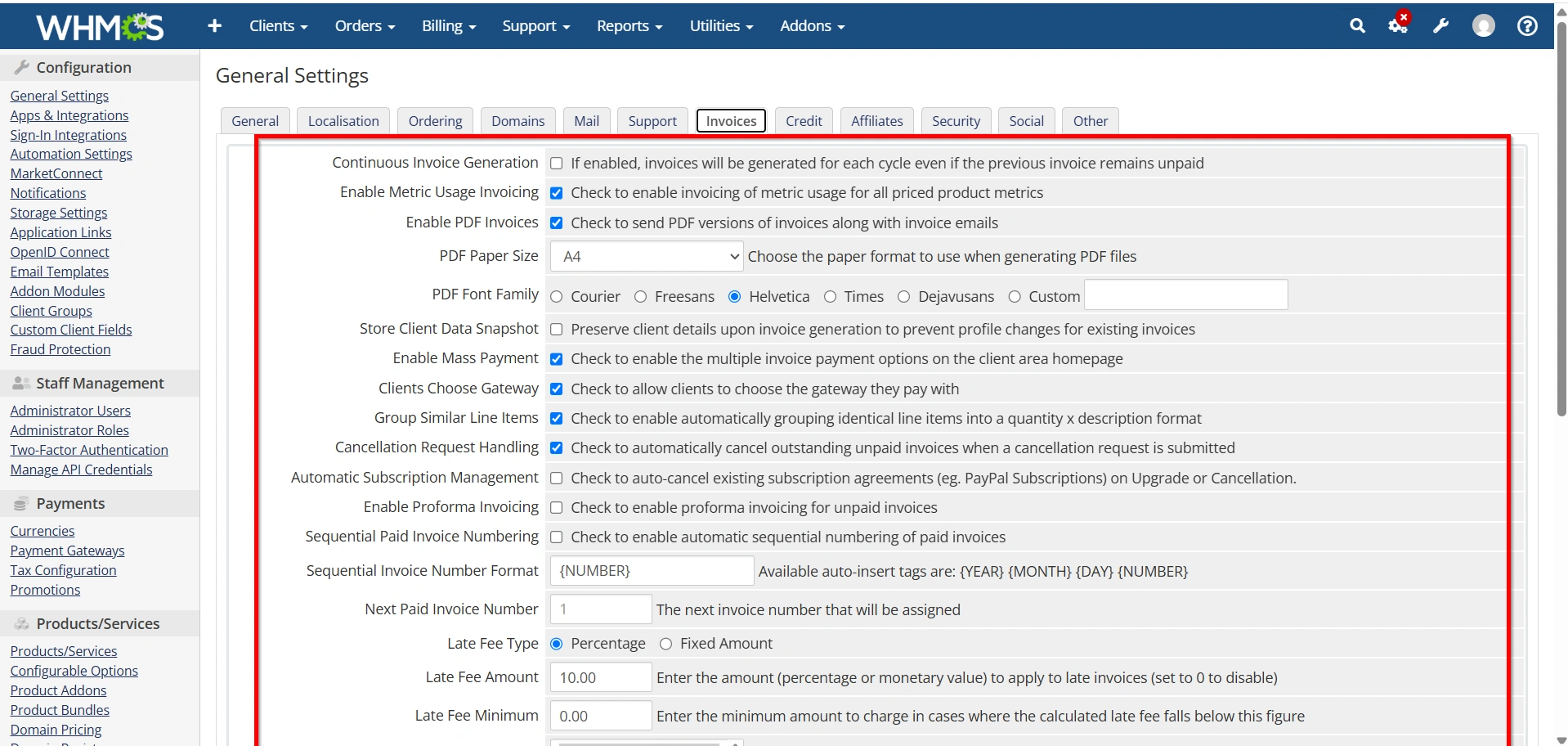Toggle Continuous Invoice Generation checkbox
Viewport: 1568px width, 746px height.
coord(557,164)
